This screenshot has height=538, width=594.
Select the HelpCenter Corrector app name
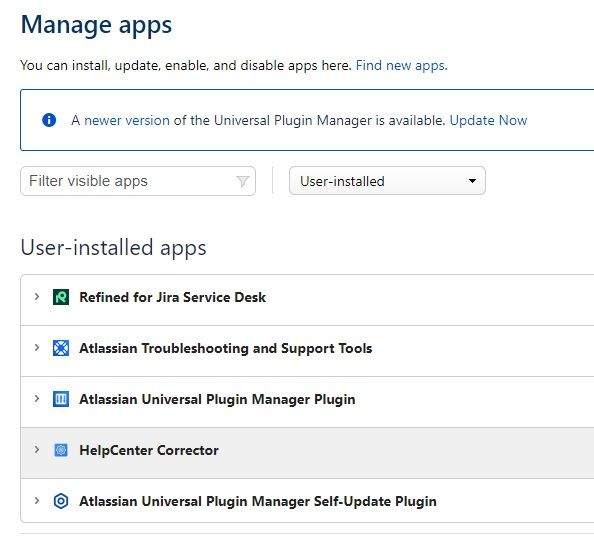point(149,450)
